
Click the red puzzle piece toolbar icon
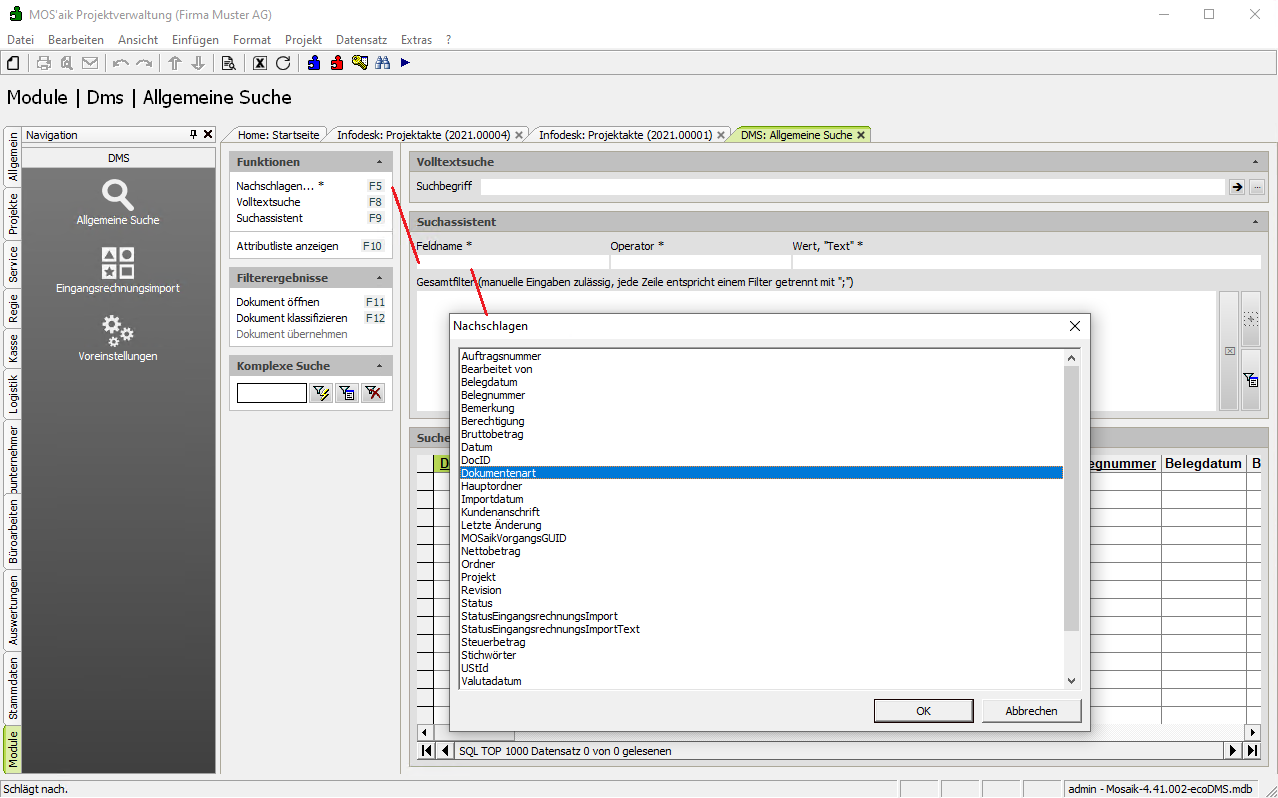[x=337, y=63]
